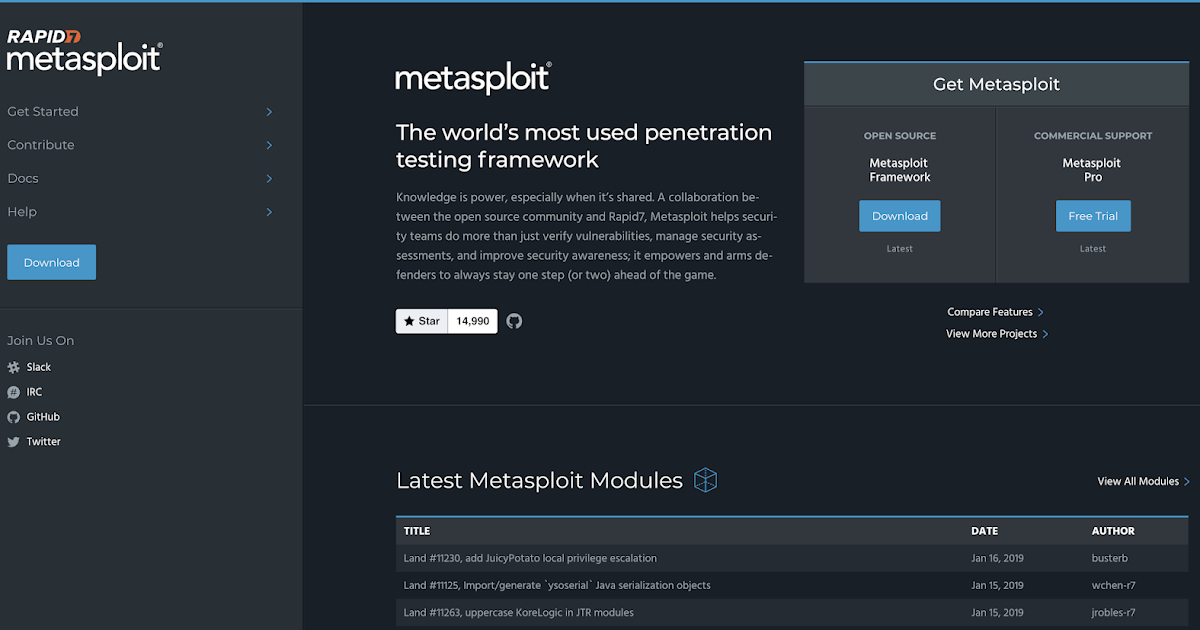This screenshot has width=1200, height=630.
Task: Expand the Contribute section chevron
Action: (x=268, y=145)
